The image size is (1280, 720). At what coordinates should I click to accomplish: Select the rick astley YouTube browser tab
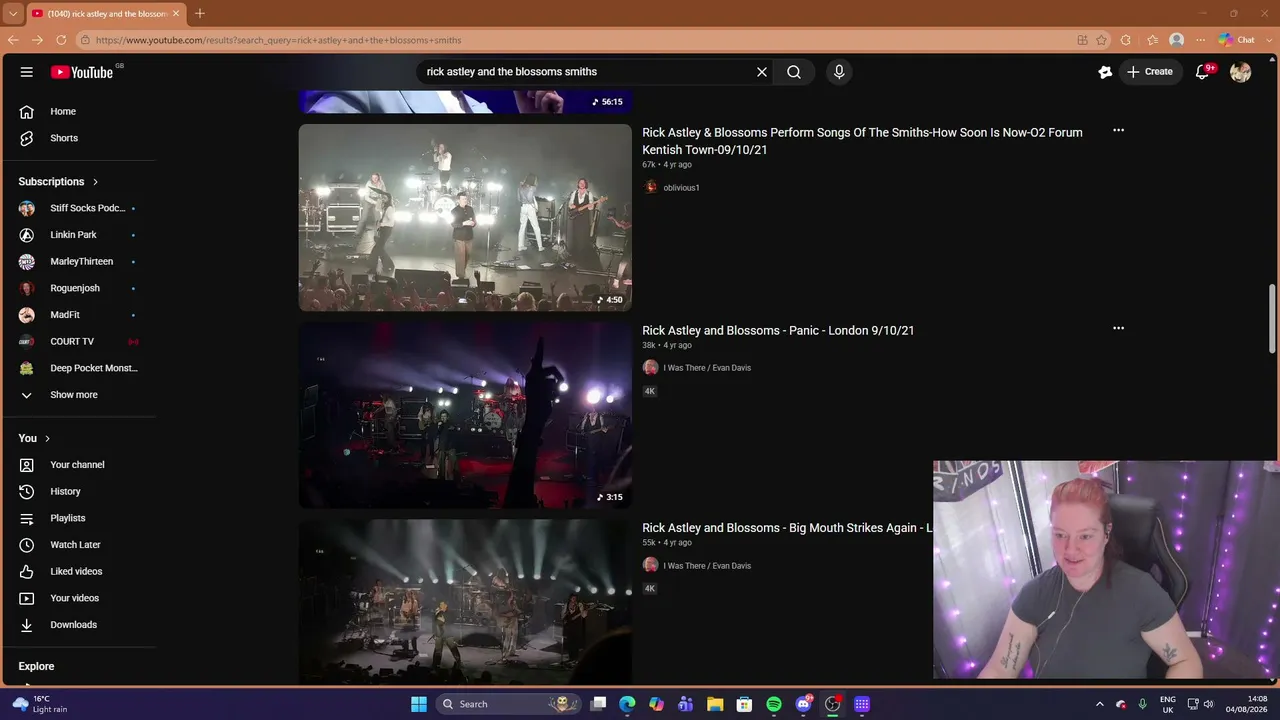(104, 13)
